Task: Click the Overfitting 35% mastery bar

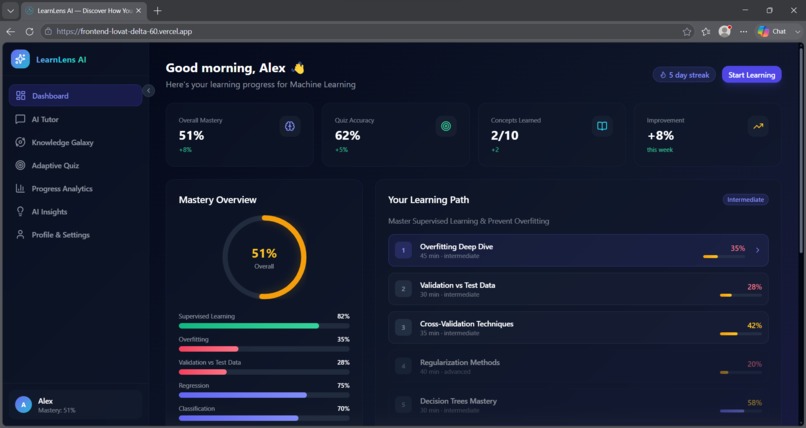Action: [x=264, y=349]
